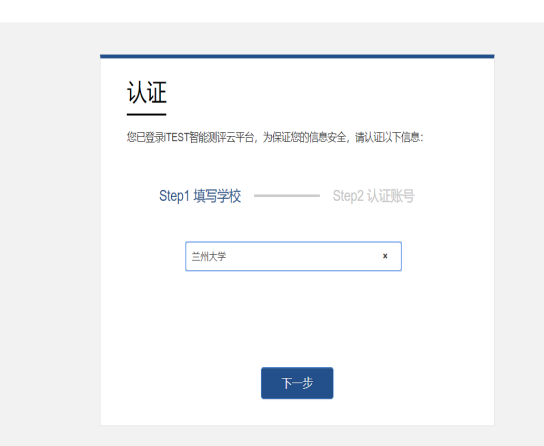Focus the 兰州大学 school input field

tap(294, 256)
